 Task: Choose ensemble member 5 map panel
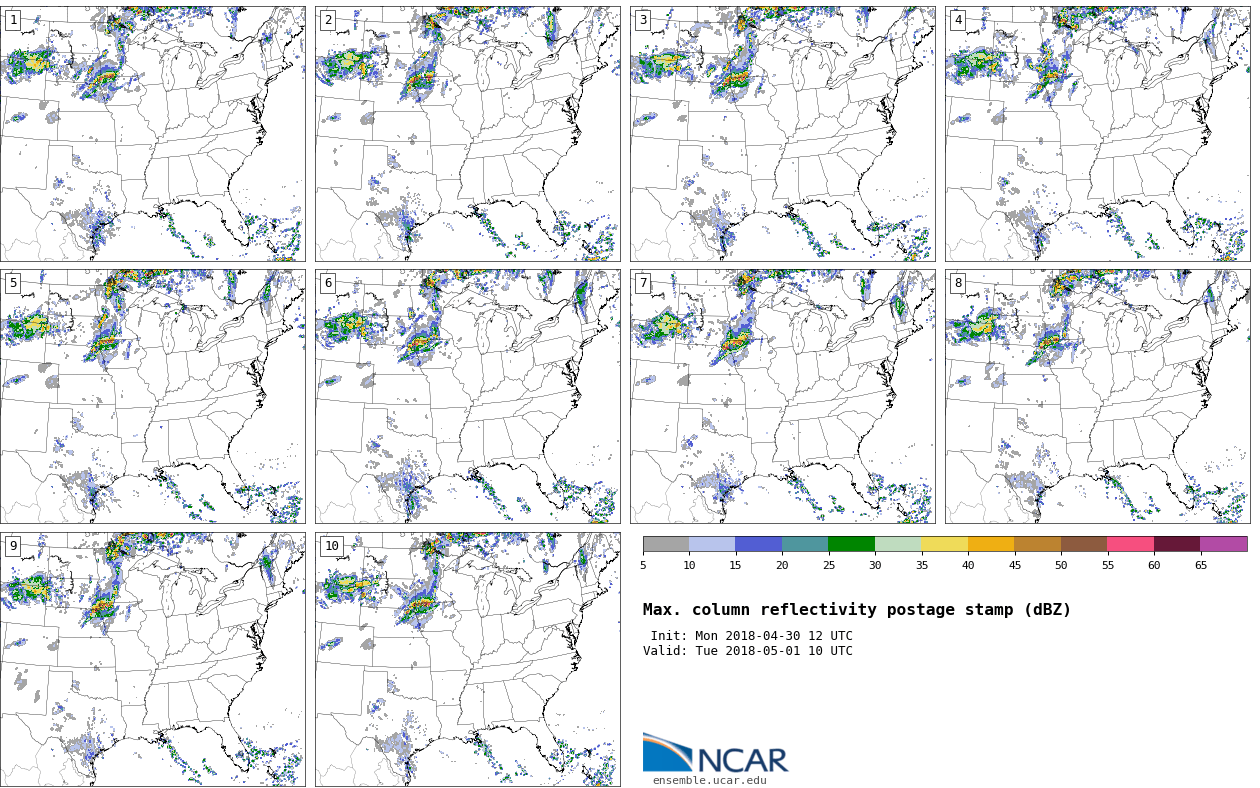pos(152,396)
